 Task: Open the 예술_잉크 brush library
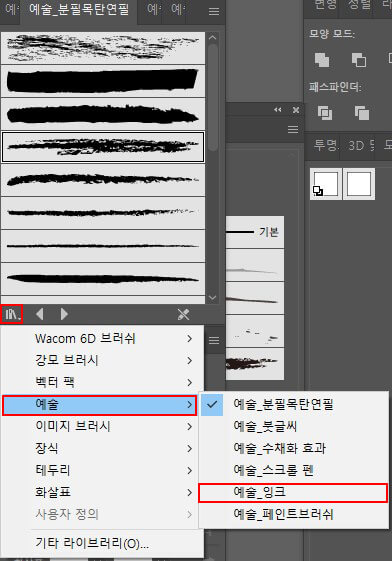point(293,493)
